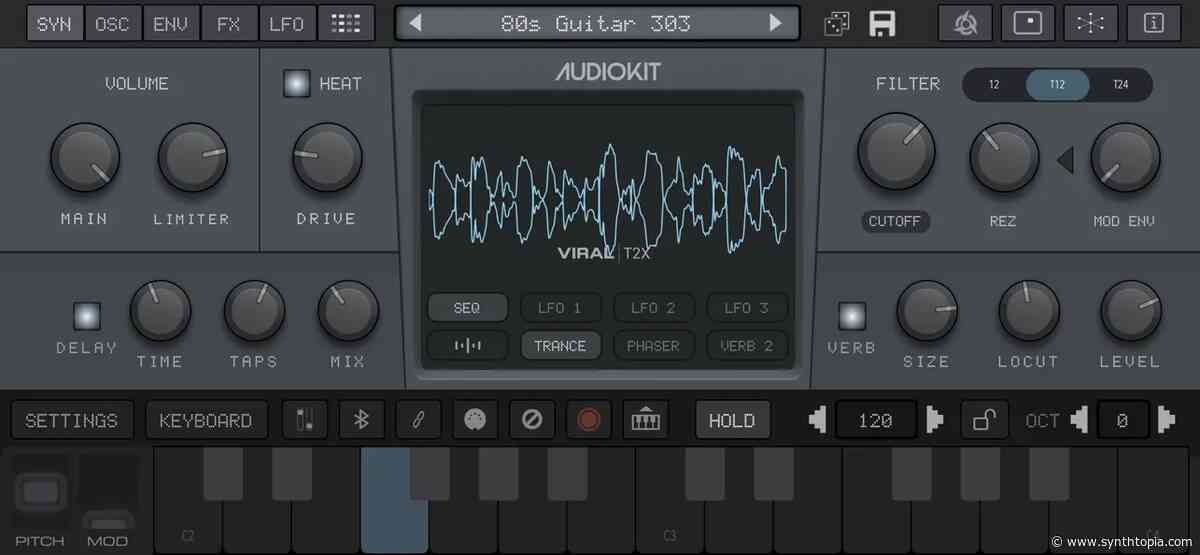Adjust the reverb SIZE knob
Viewport: 1200px width, 555px height.
[926, 311]
